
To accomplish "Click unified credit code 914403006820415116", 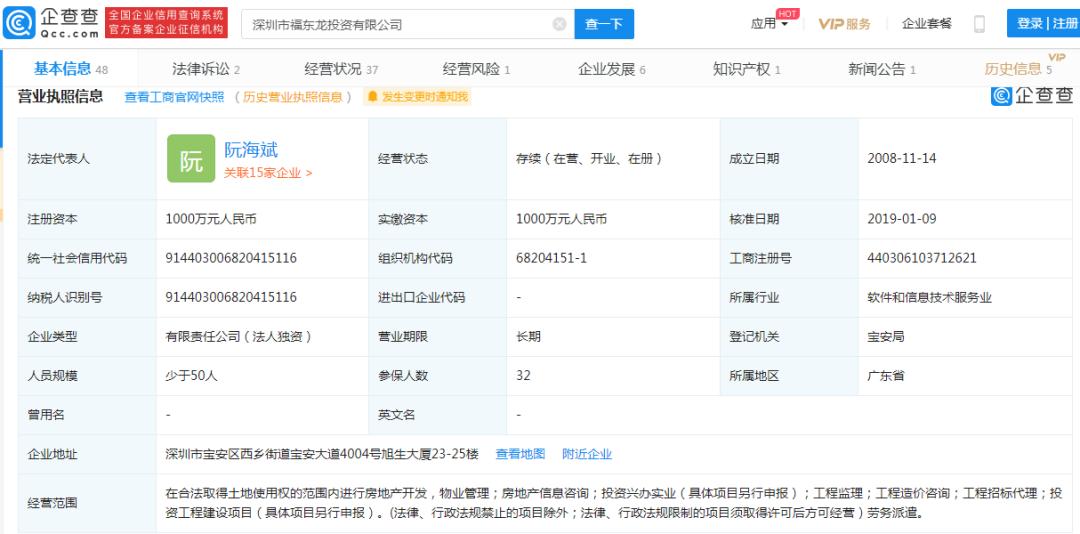I will pyautogui.click(x=231, y=258).
